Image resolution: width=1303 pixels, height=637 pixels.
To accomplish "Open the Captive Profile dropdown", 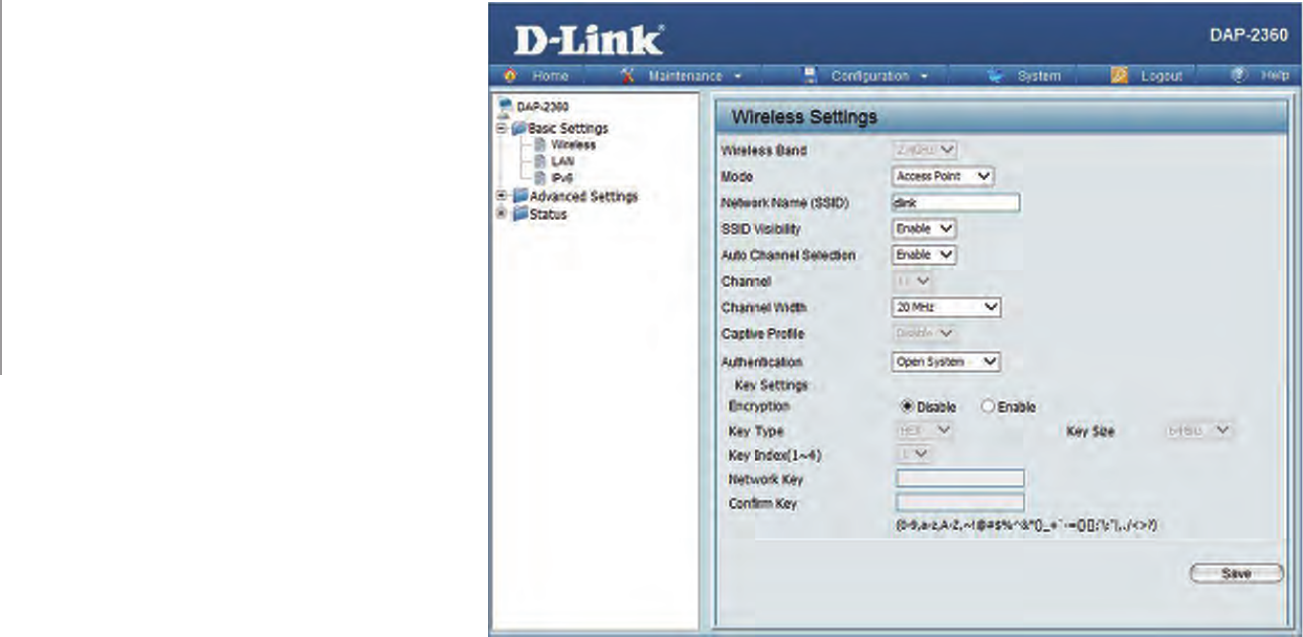I will point(924,334).
